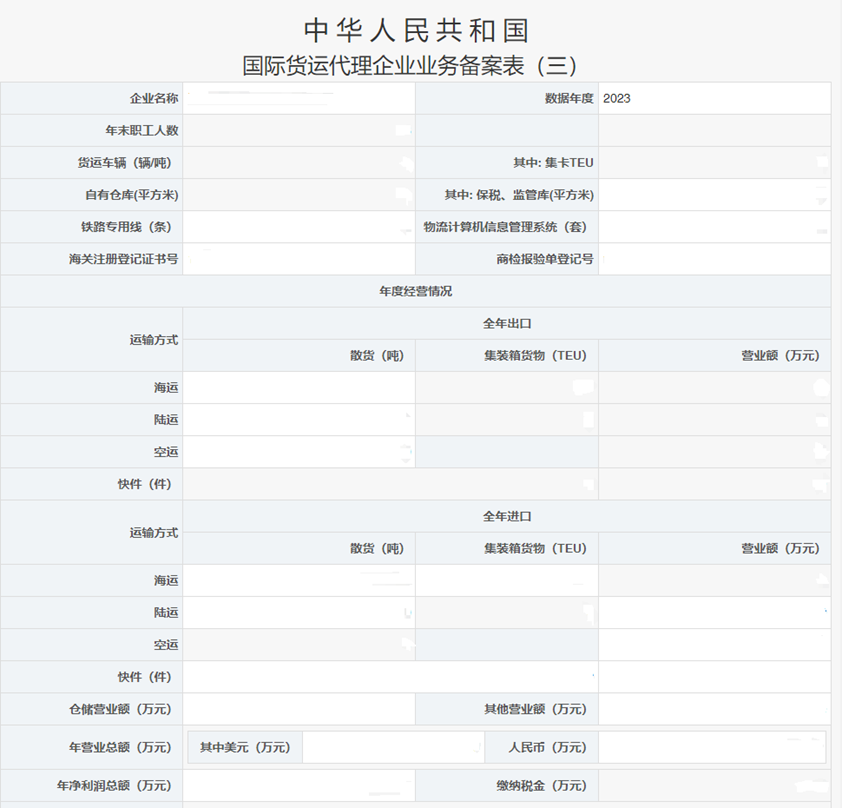Select the 数据年度 field showing 2023
Viewport: 842px width, 808px height.
pos(715,97)
